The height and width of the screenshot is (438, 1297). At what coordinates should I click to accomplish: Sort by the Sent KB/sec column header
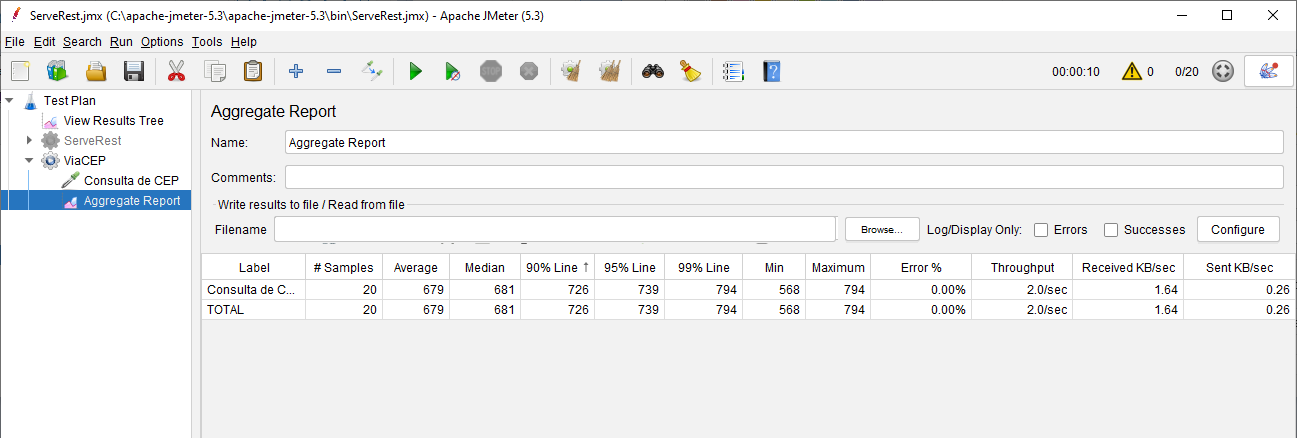(1239, 267)
